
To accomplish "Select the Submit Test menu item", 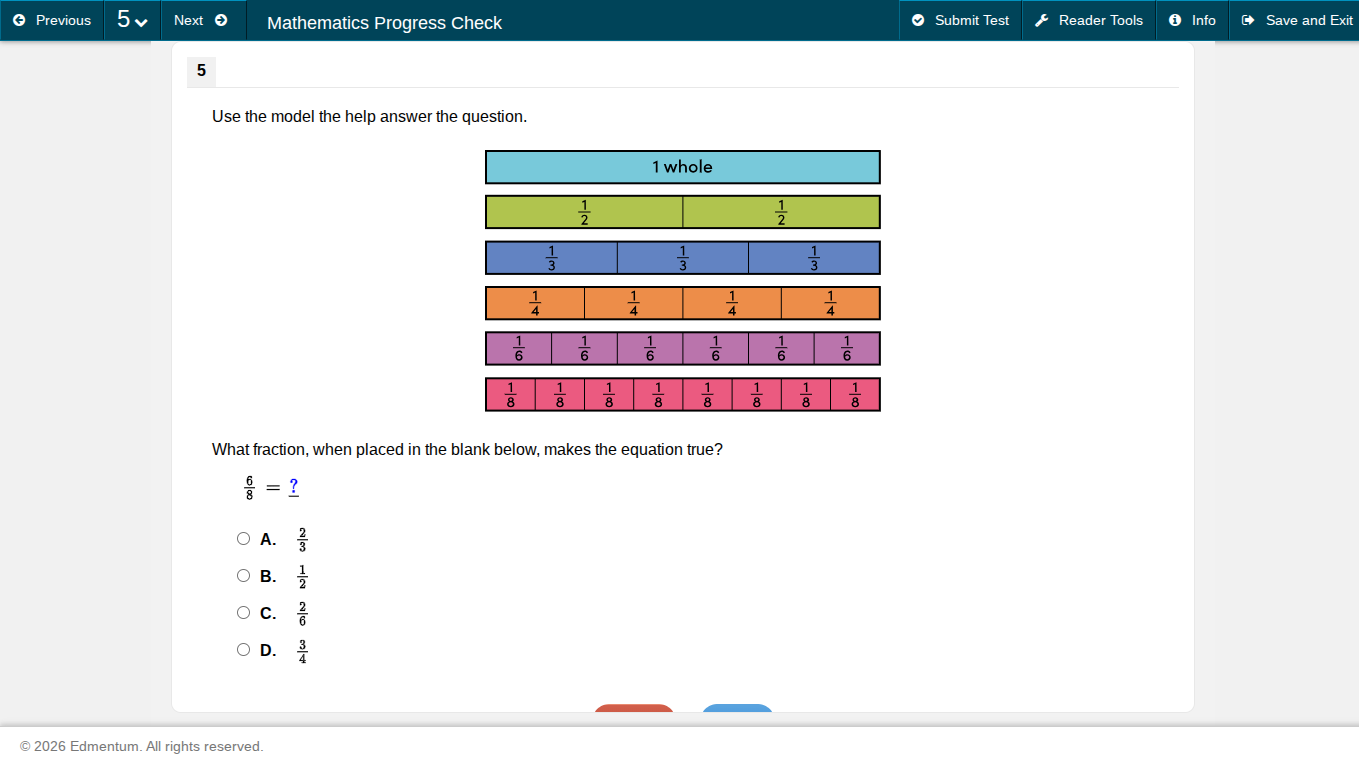I will click(960, 20).
